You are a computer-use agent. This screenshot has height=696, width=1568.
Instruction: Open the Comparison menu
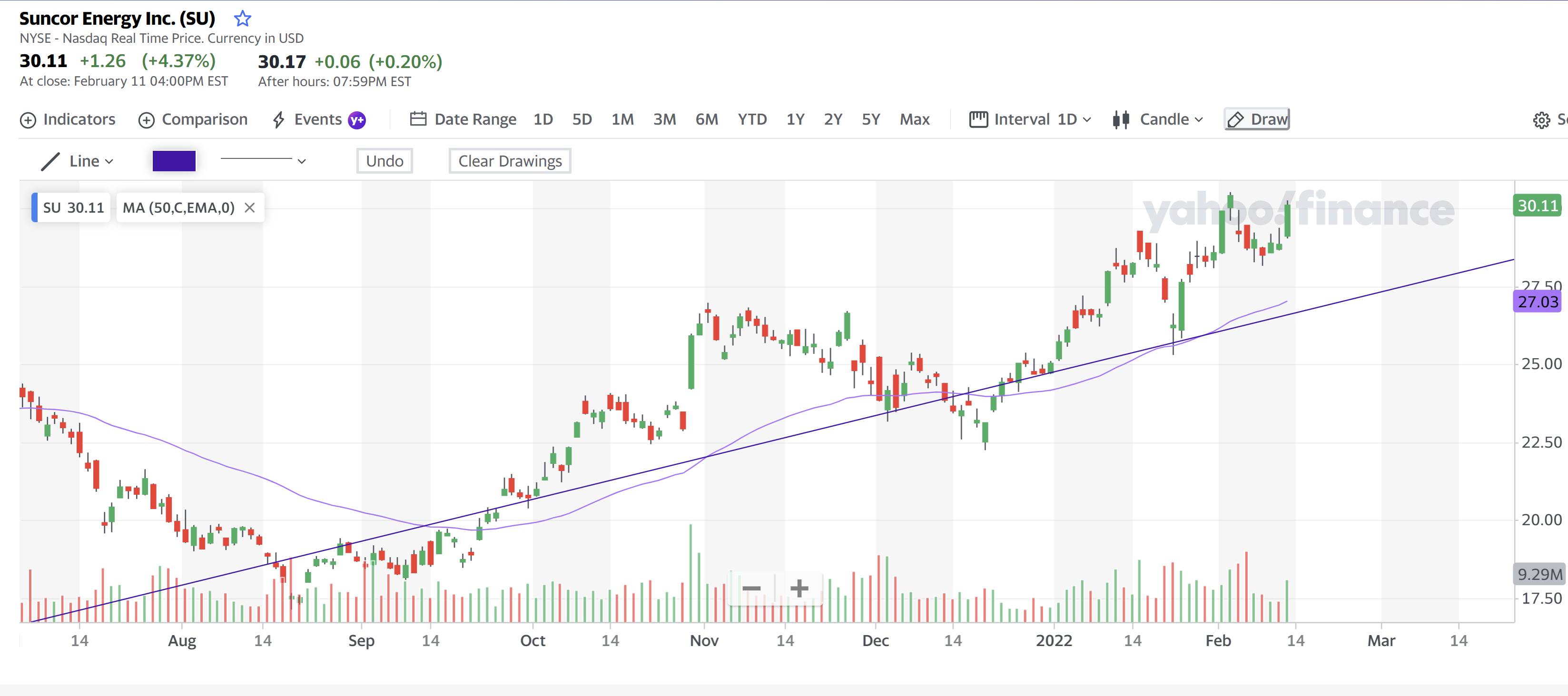(x=193, y=119)
